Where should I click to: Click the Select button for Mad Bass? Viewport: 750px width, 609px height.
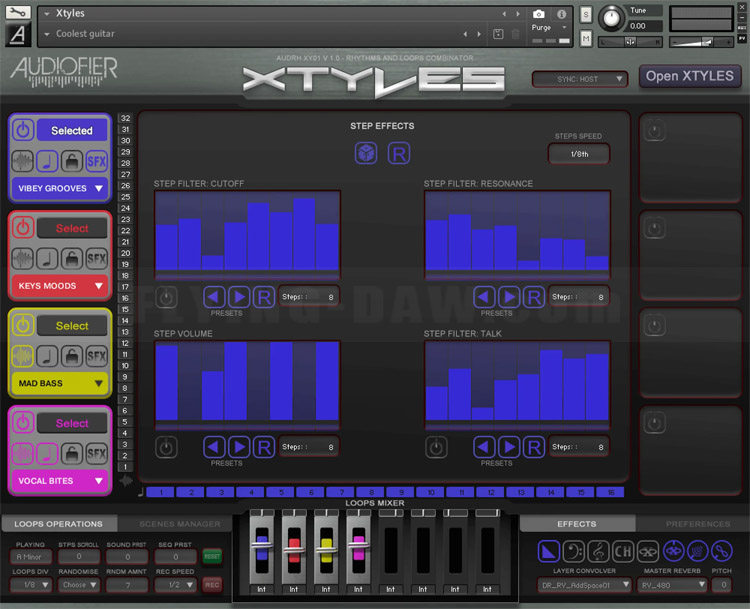(72, 326)
